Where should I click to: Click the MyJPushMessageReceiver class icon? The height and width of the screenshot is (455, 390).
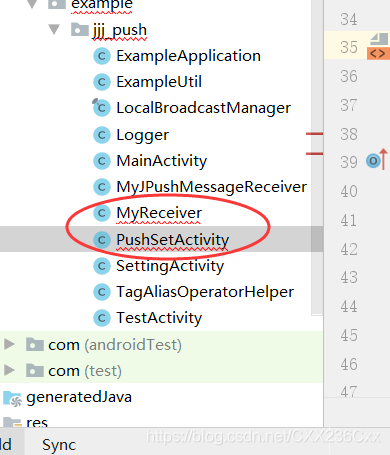[x=102, y=187]
